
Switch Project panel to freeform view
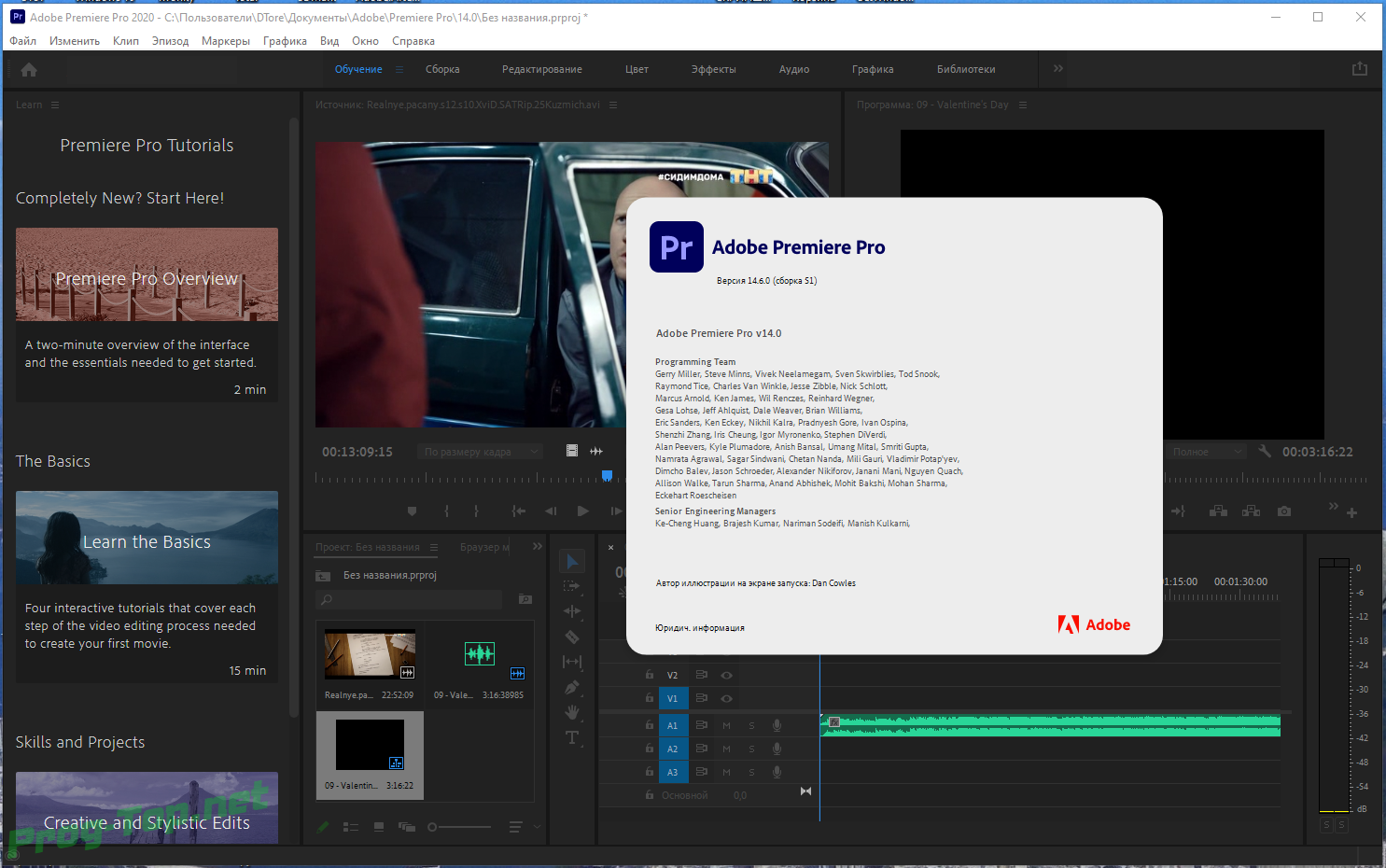(x=407, y=827)
